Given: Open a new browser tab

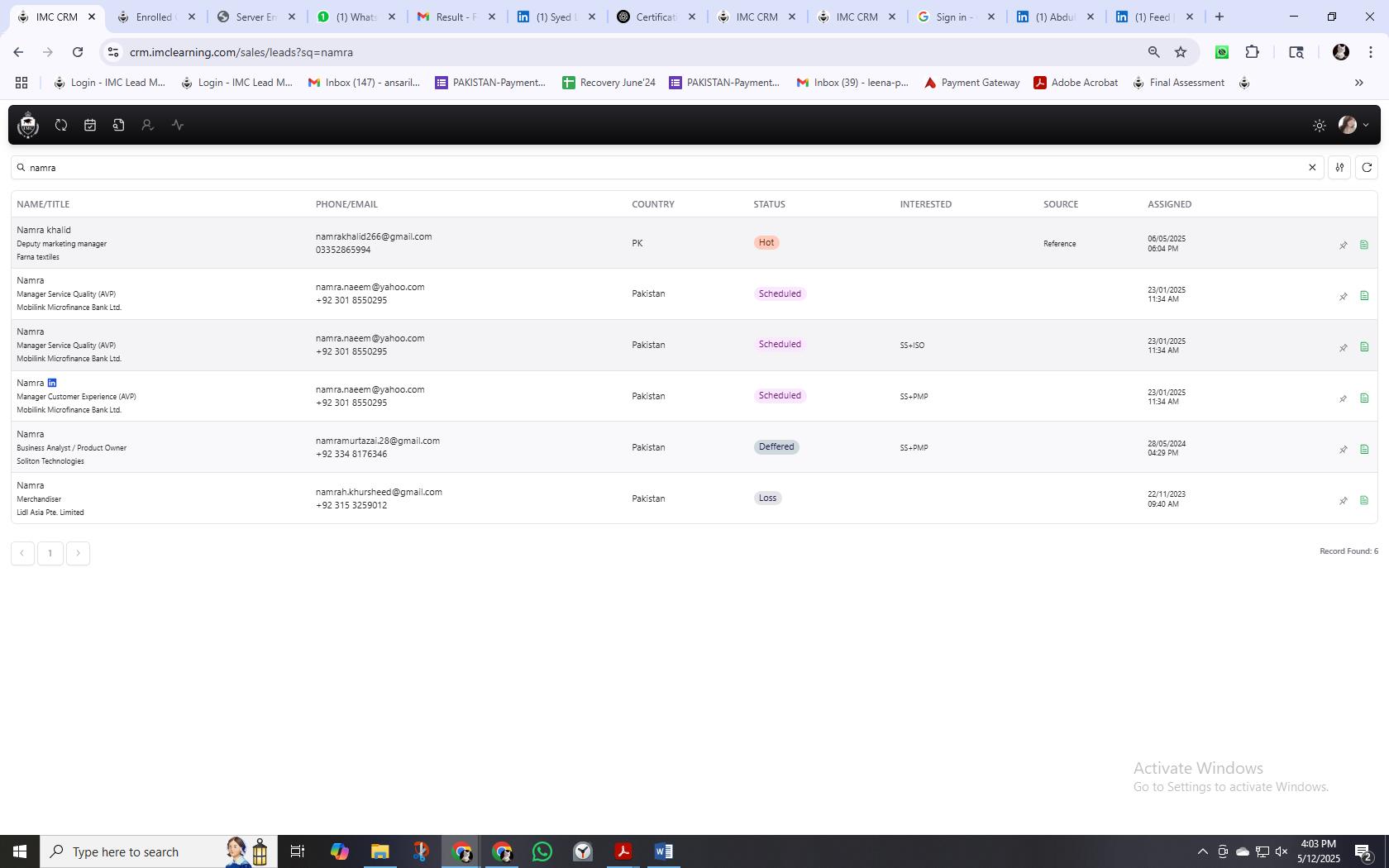Looking at the screenshot, I should click(1219, 17).
